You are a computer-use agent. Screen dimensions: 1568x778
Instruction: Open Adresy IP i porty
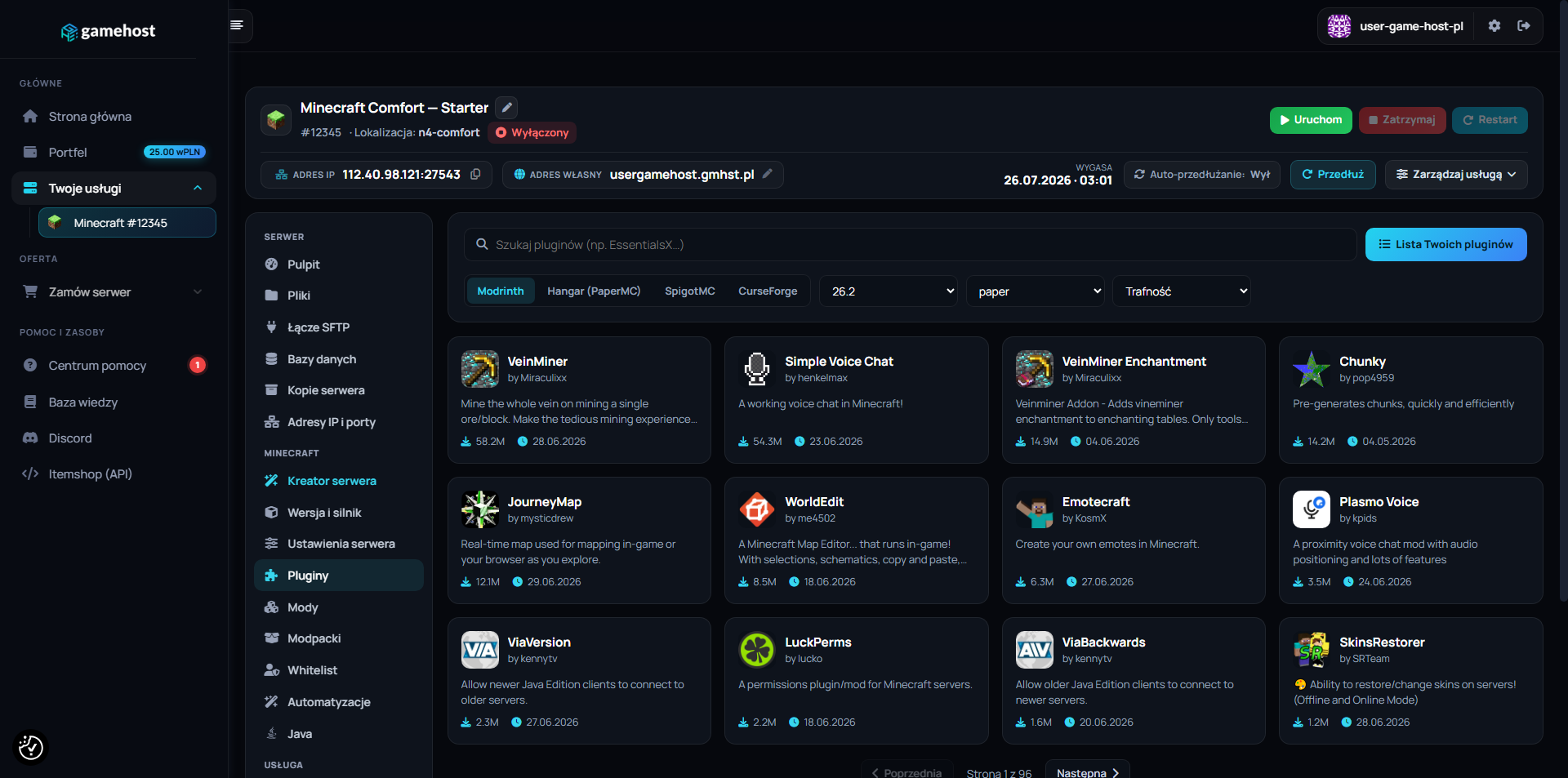339,422
